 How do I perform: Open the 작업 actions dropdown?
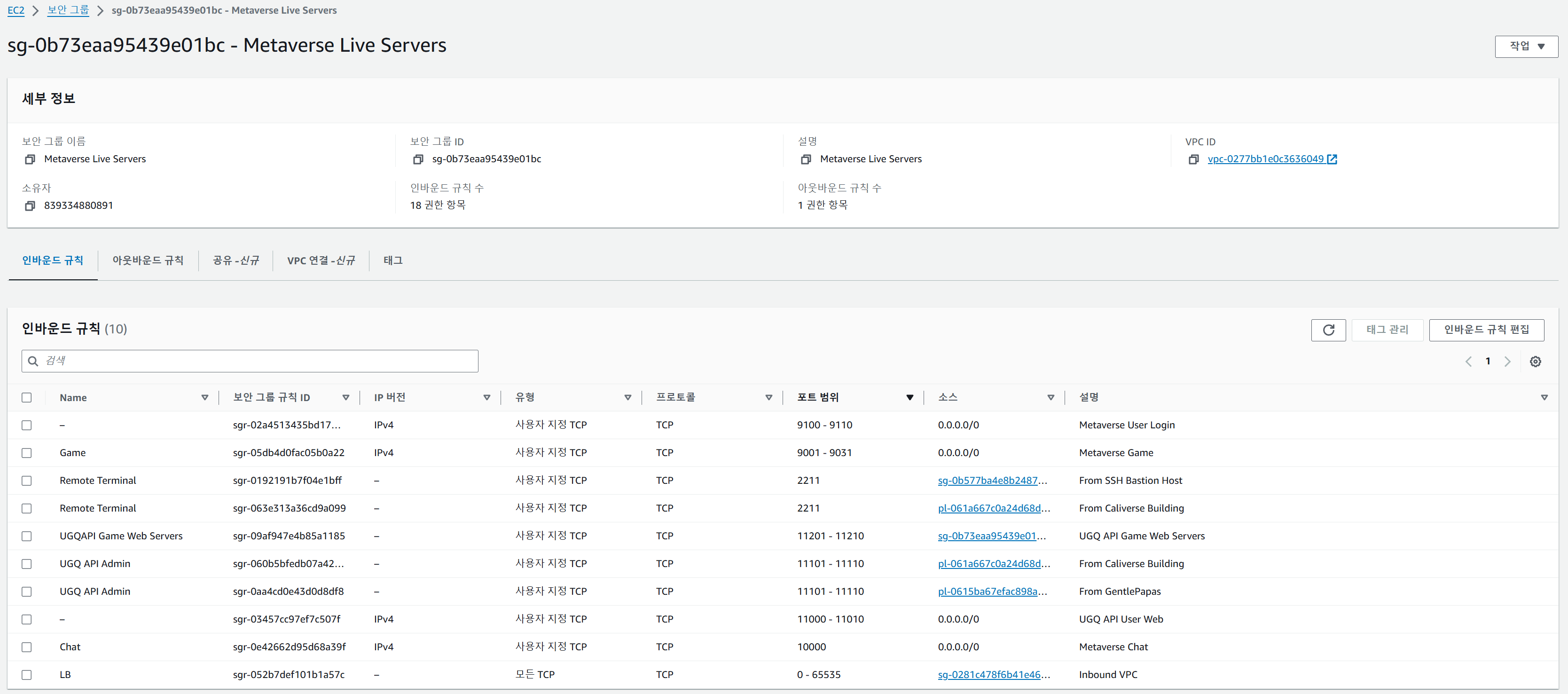[1526, 46]
